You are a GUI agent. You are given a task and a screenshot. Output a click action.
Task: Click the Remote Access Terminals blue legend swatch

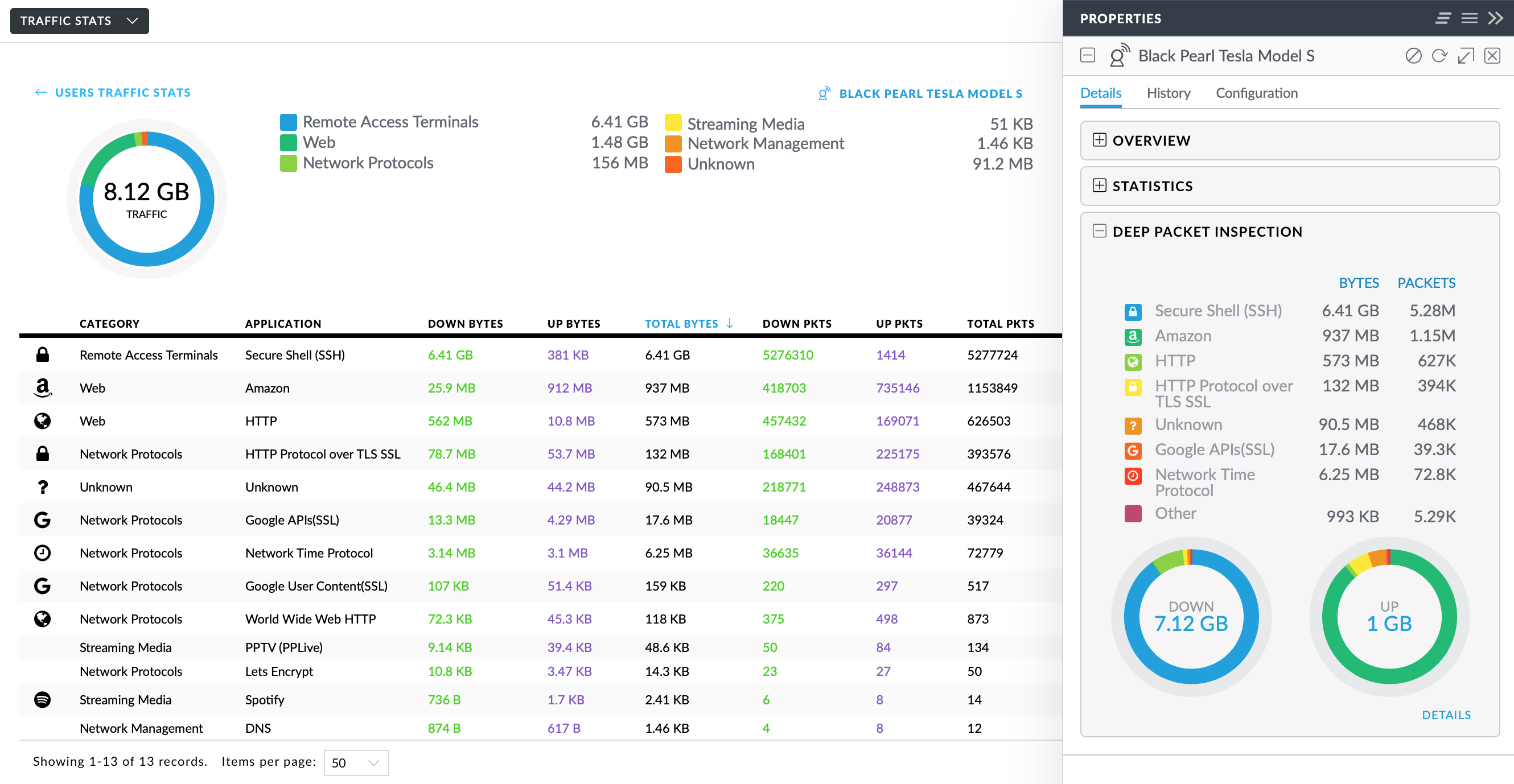pyautogui.click(x=289, y=122)
